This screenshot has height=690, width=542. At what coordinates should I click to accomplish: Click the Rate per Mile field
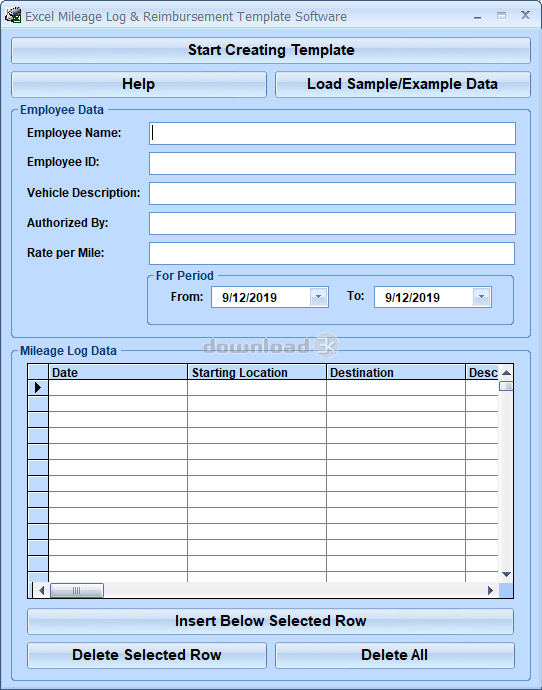coord(332,253)
